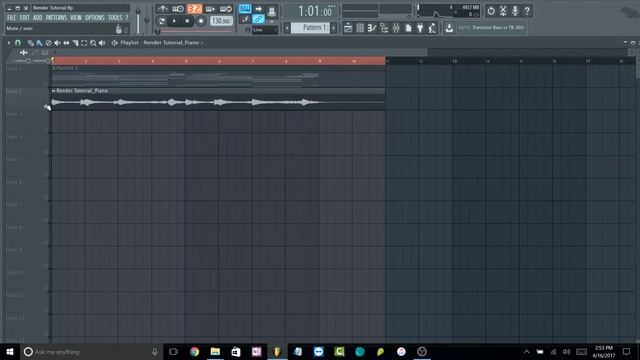Select the Draw pencil tool in Playlist
640x360 pixels.
[31, 43]
